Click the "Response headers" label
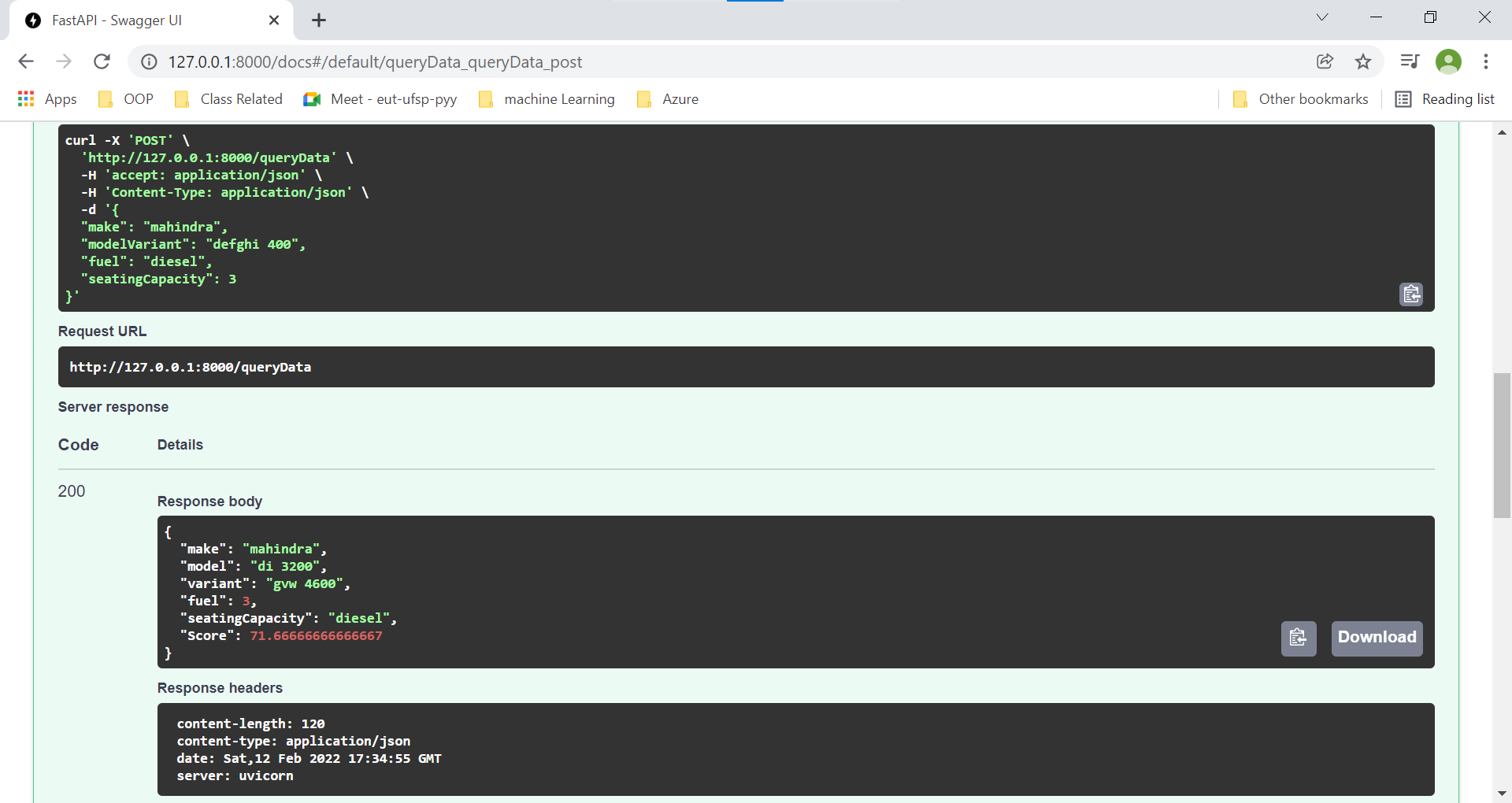The width and height of the screenshot is (1512, 803). (x=220, y=688)
